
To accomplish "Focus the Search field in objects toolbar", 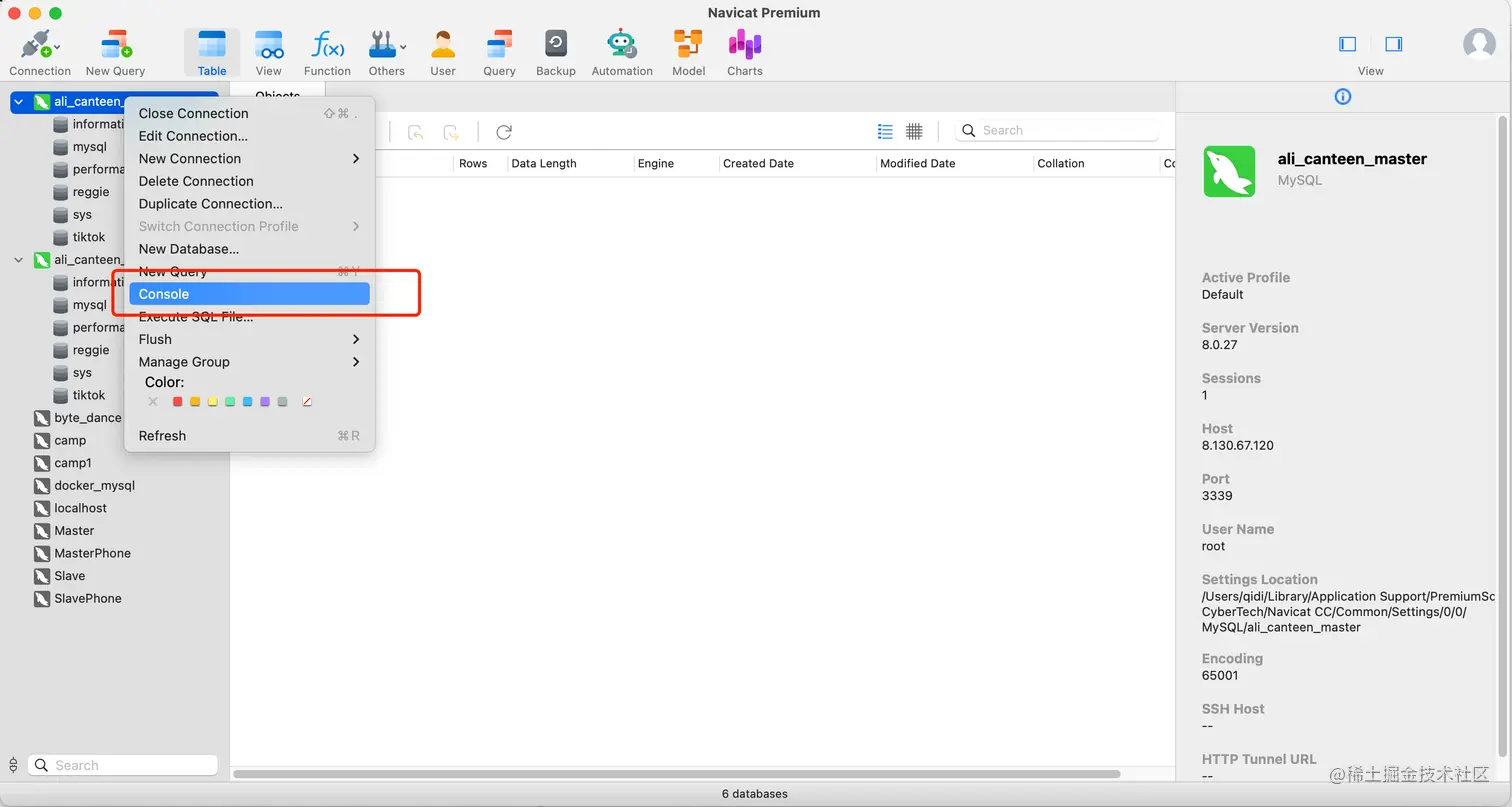I will 1057,130.
